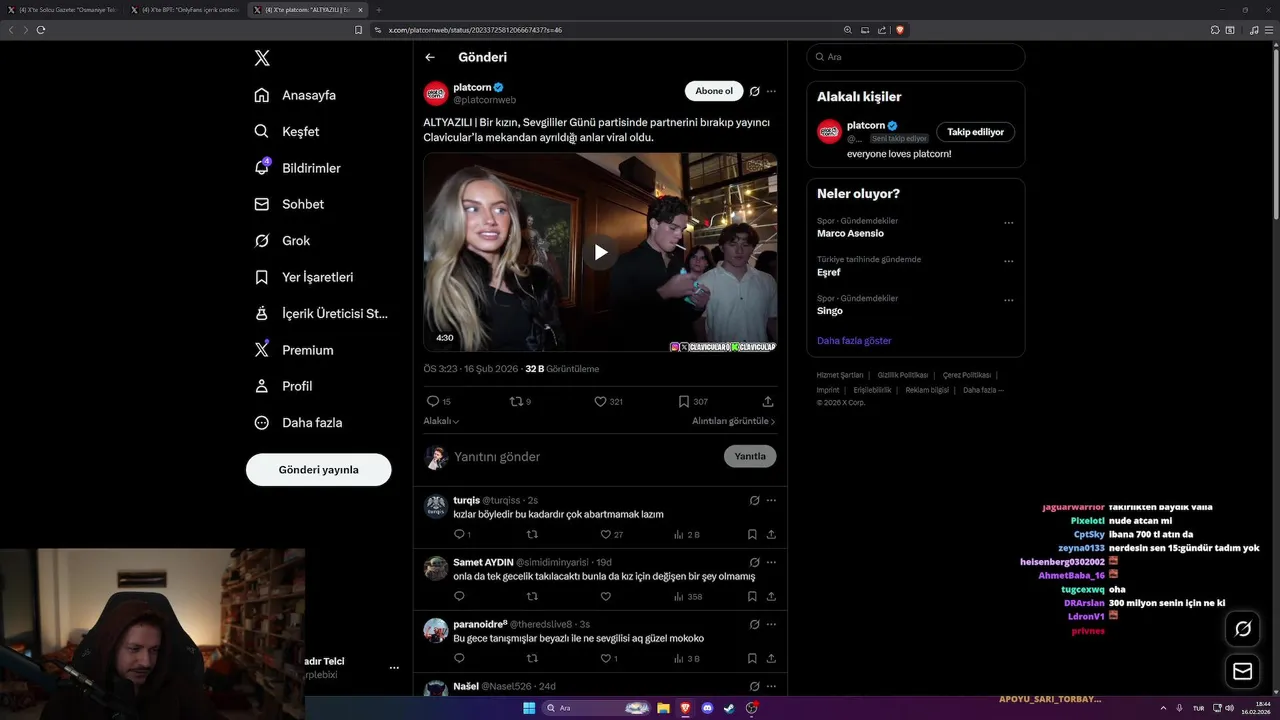Image resolution: width=1280 pixels, height=720 pixels.
Task: Repost Samet AYDIN reply
Action: pyautogui.click(x=532, y=596)
